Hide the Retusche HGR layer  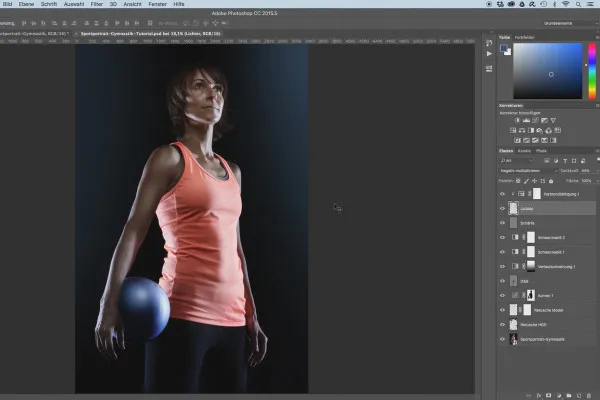[x=502, y=325]
